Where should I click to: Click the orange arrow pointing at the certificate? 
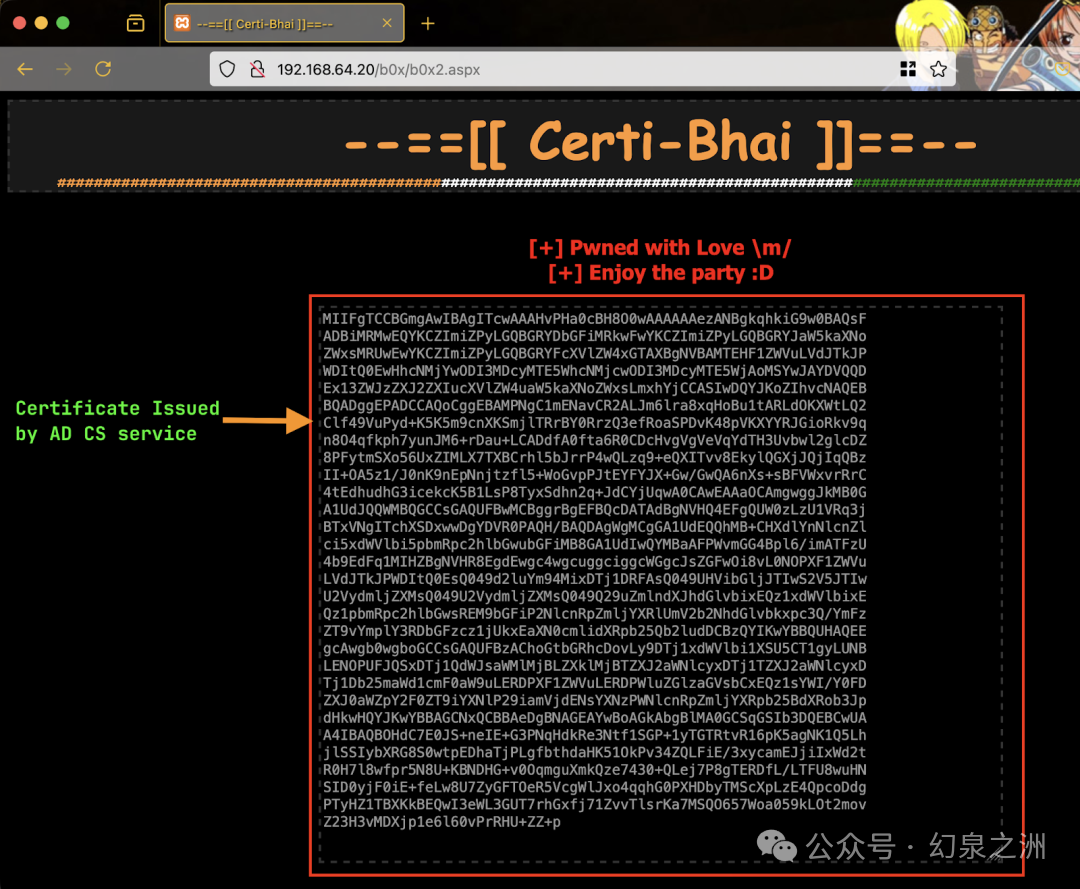pos(268,420)
